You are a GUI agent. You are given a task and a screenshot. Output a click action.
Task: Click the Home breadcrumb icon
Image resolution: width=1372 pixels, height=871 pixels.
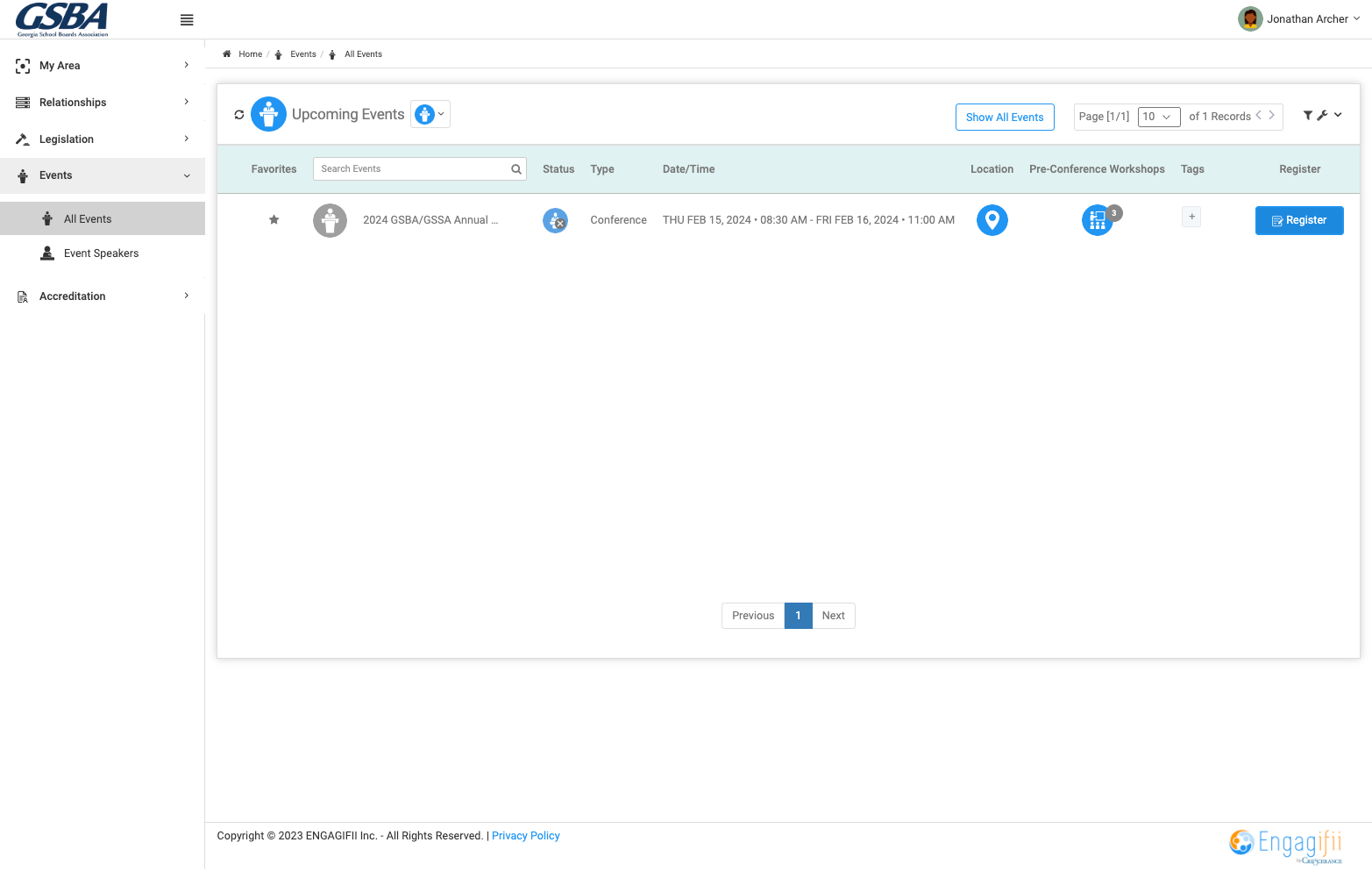tap(227, 54)
